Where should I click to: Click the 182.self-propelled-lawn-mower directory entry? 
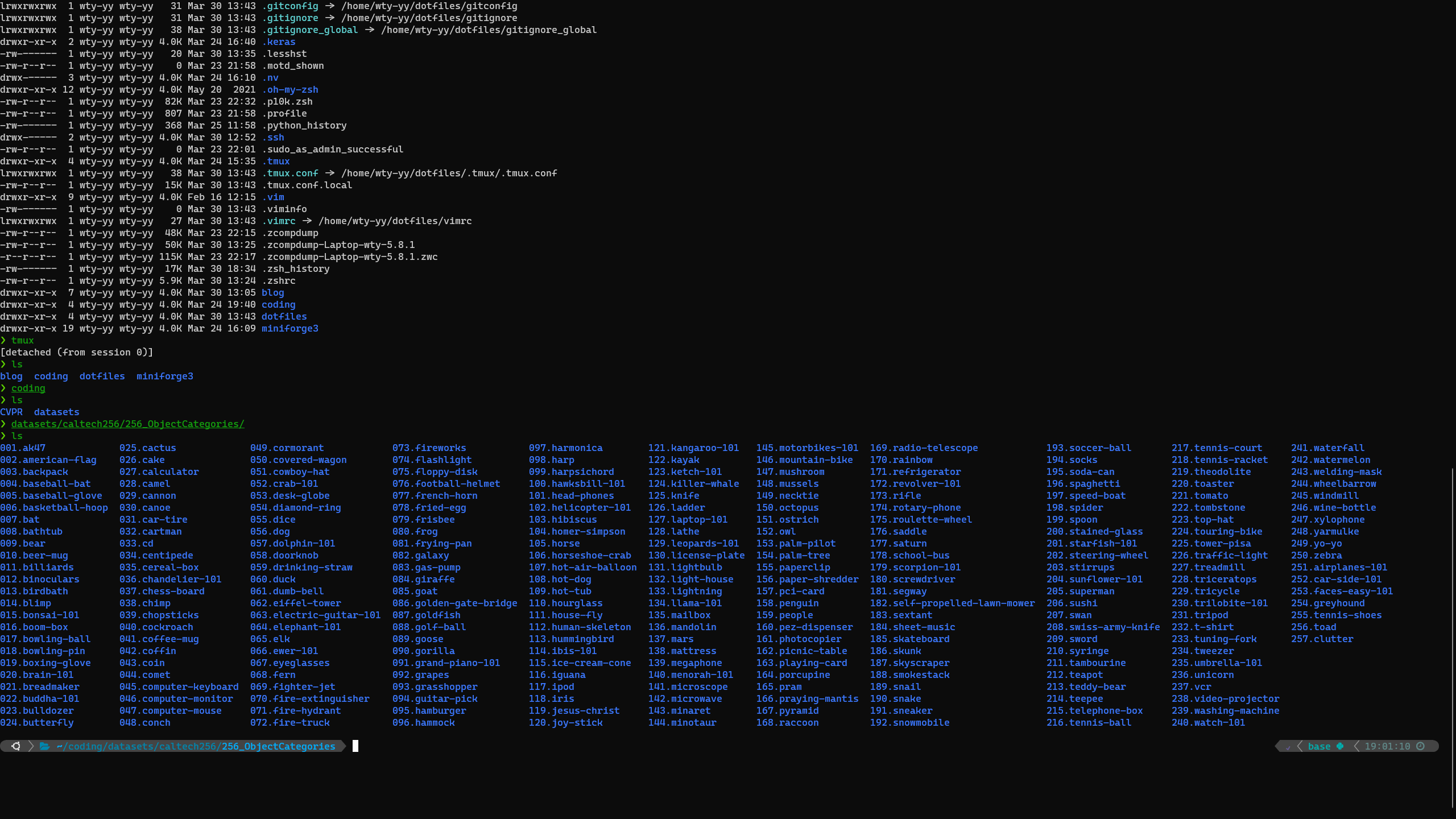[x=952, y=603]
